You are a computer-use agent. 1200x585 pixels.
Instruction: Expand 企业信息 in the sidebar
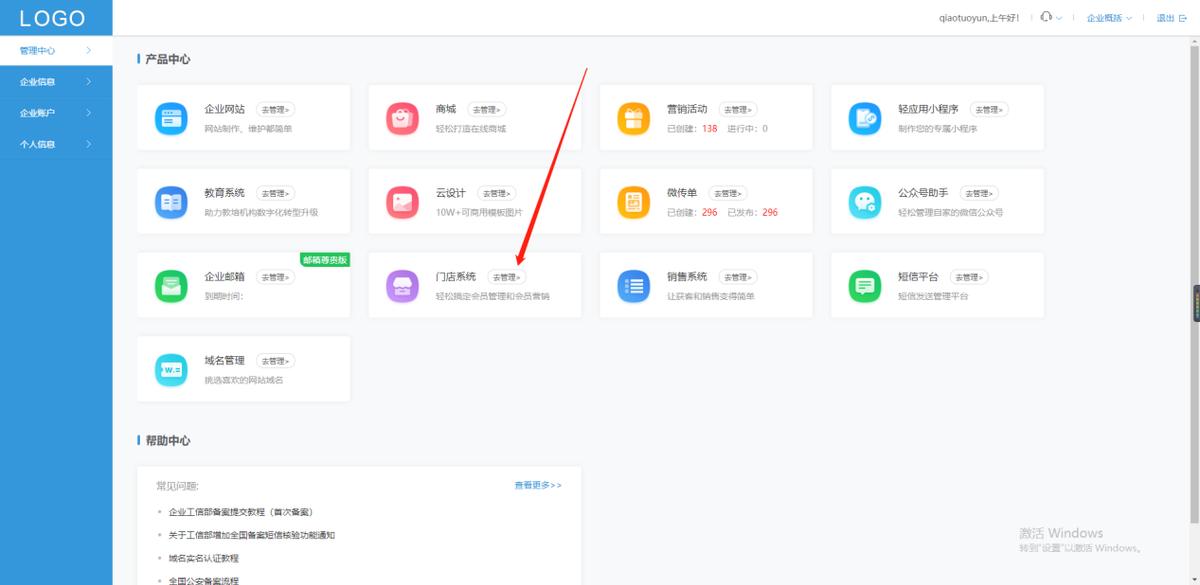coord(55,82)
